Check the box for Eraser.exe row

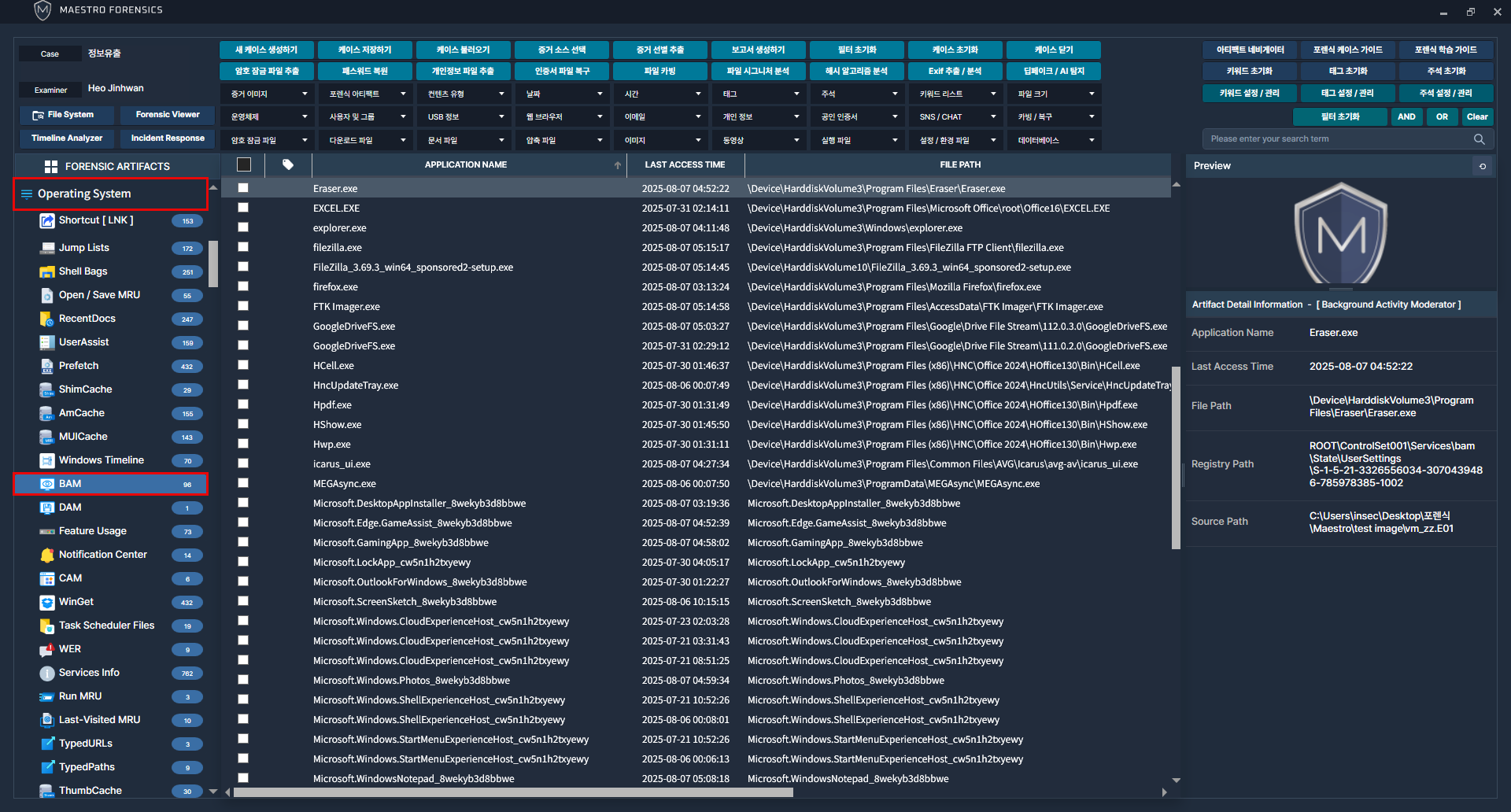click(243, 188)
